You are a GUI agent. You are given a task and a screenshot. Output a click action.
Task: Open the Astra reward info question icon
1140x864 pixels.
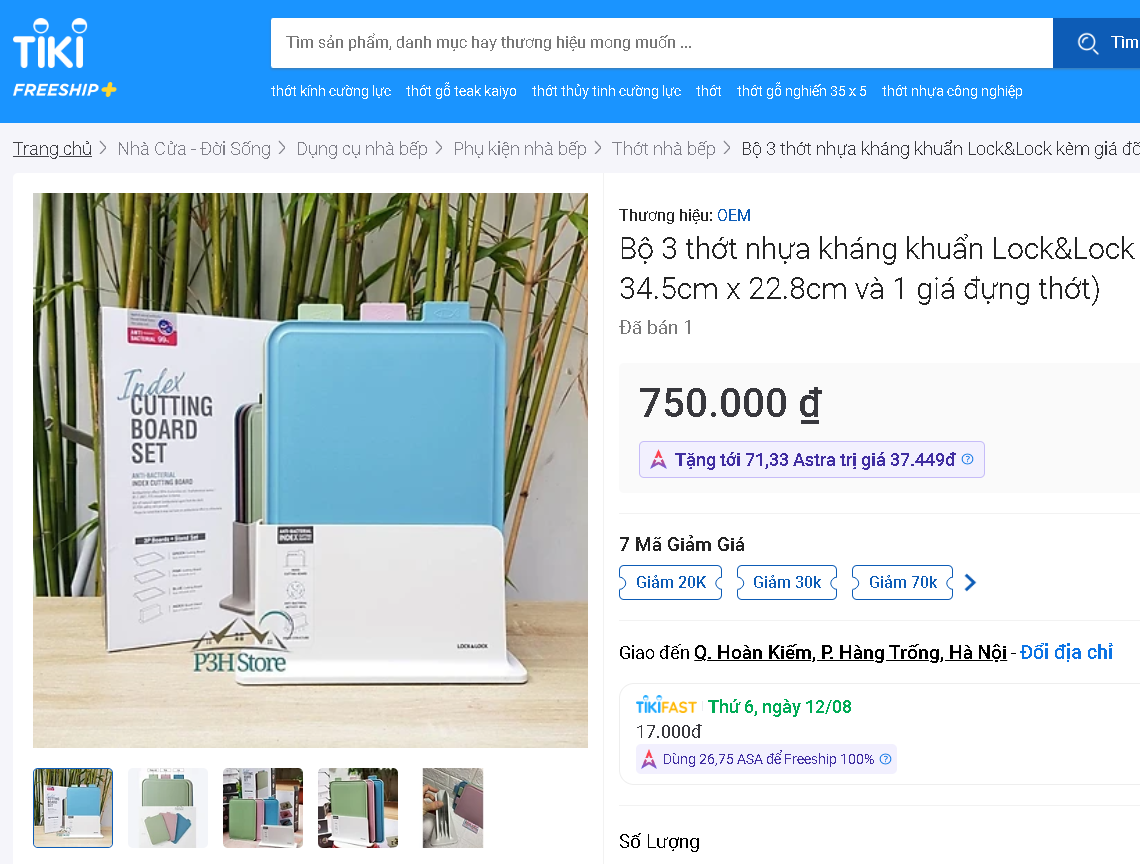pyautogui.click(x=967, y=459)
